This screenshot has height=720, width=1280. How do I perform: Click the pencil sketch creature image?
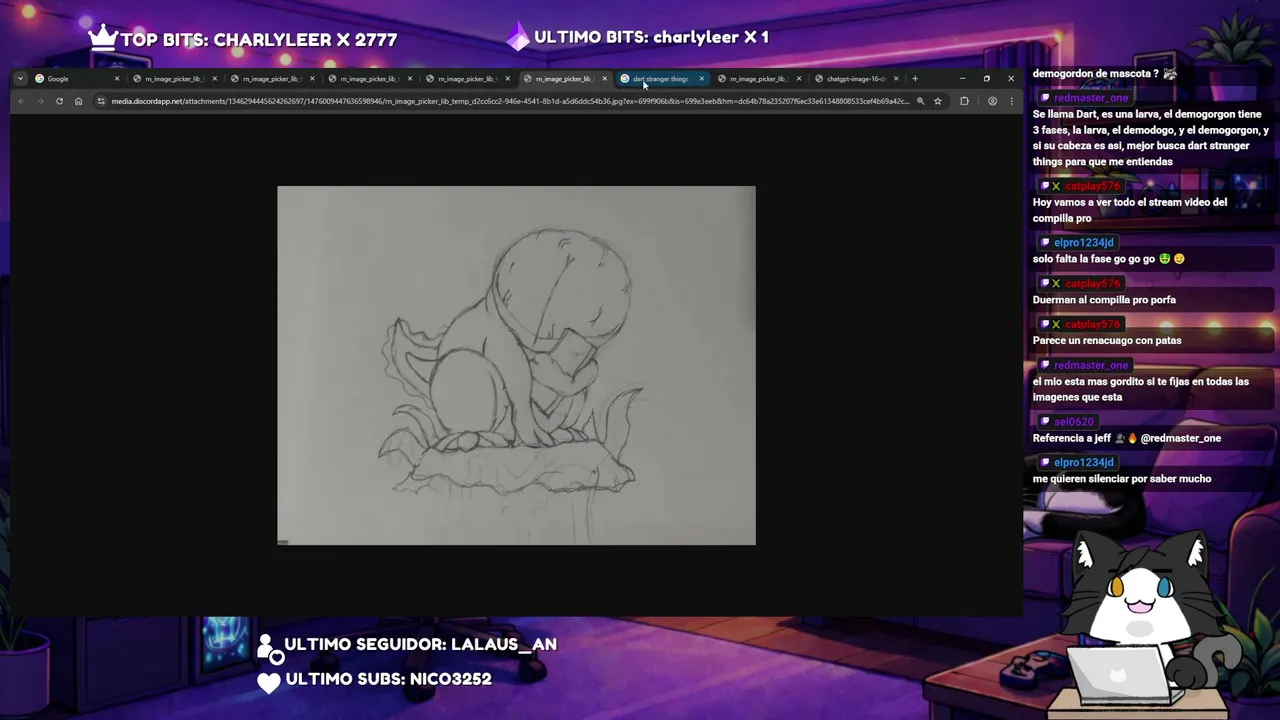point(516,365)
